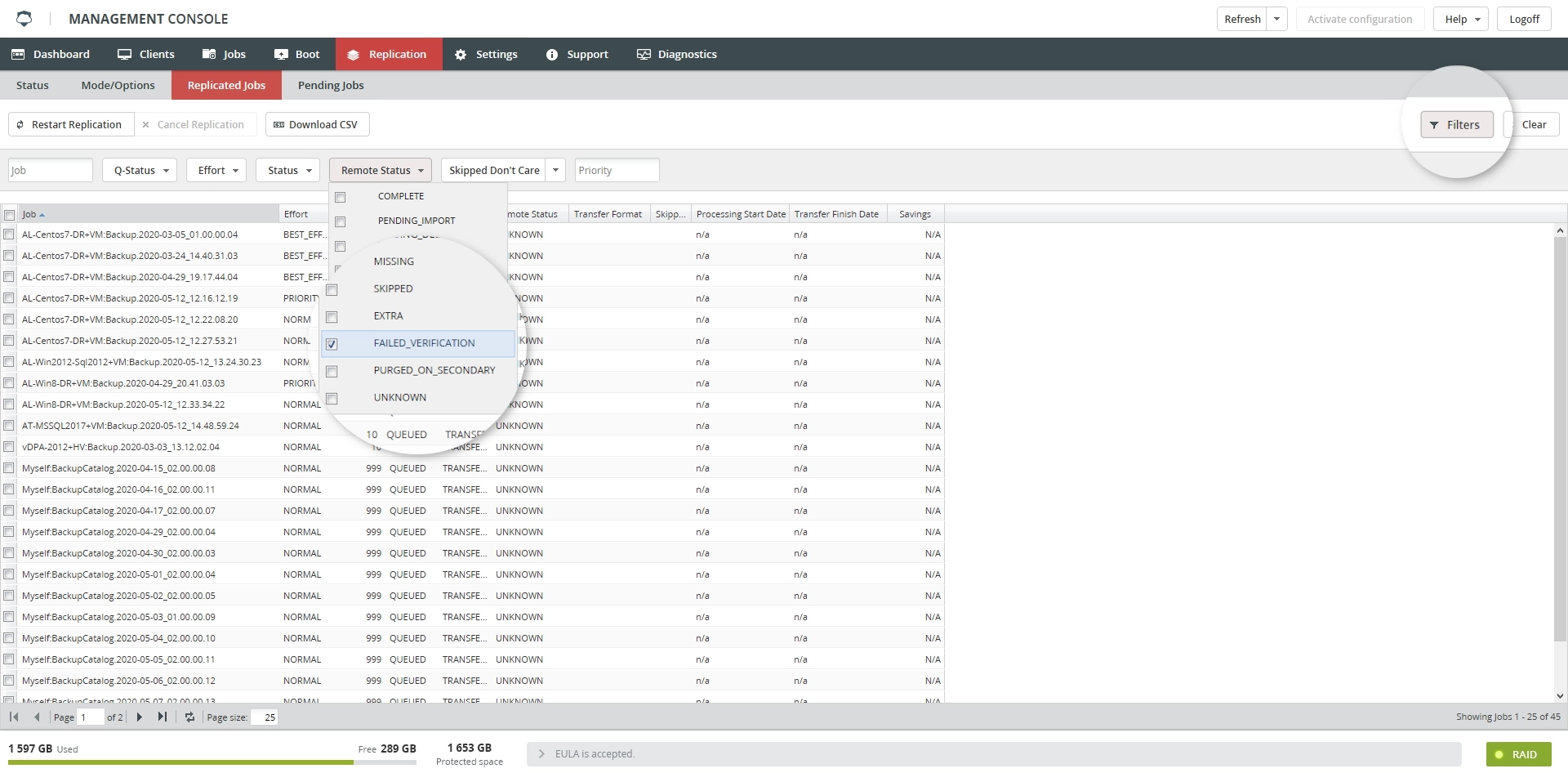Open the Skipped Don't Care combo arrow
Viewport: 1568px width, 773px height.
[x=555, y=170]
